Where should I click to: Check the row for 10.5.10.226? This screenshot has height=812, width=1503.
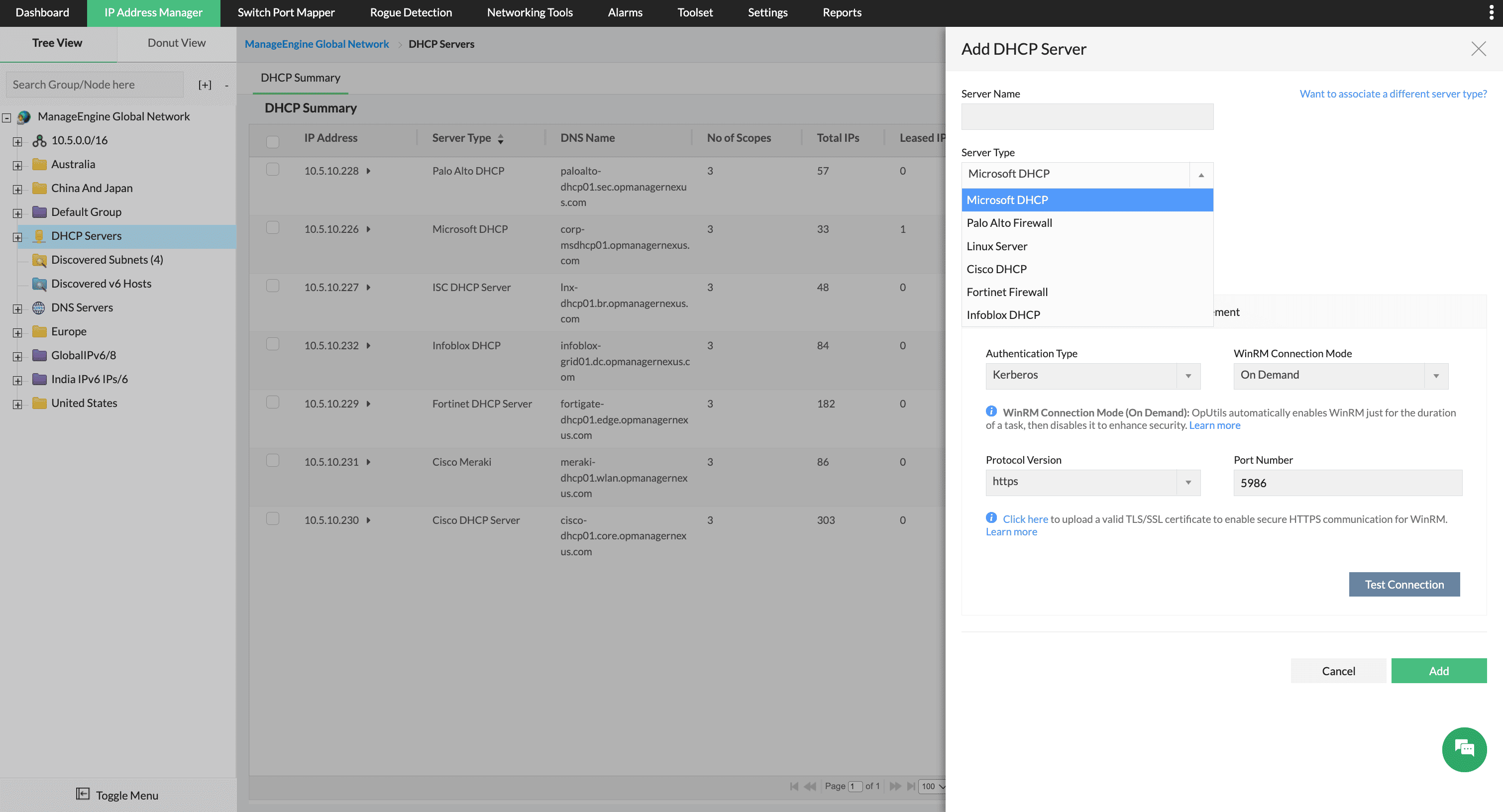(x=272, y=227)
